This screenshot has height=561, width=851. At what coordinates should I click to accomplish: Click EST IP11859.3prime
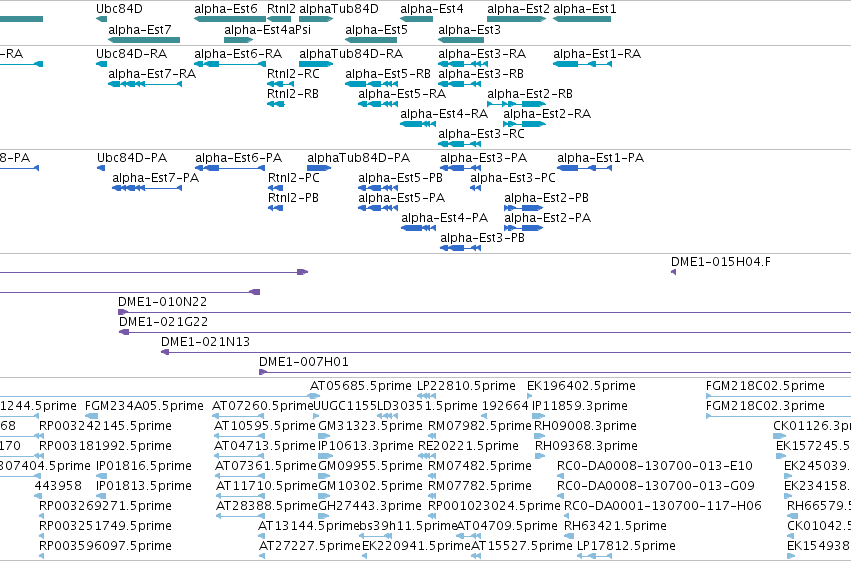tap(580, 406)
